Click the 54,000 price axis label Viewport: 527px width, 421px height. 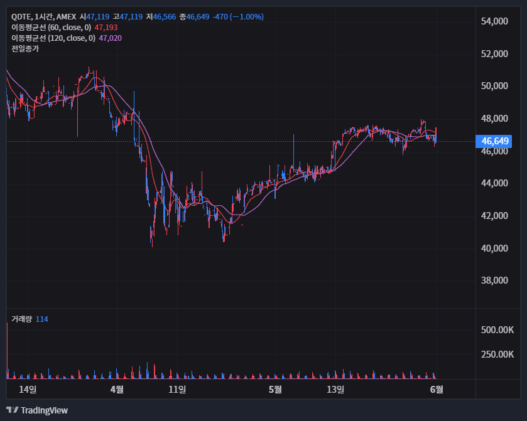494,21
